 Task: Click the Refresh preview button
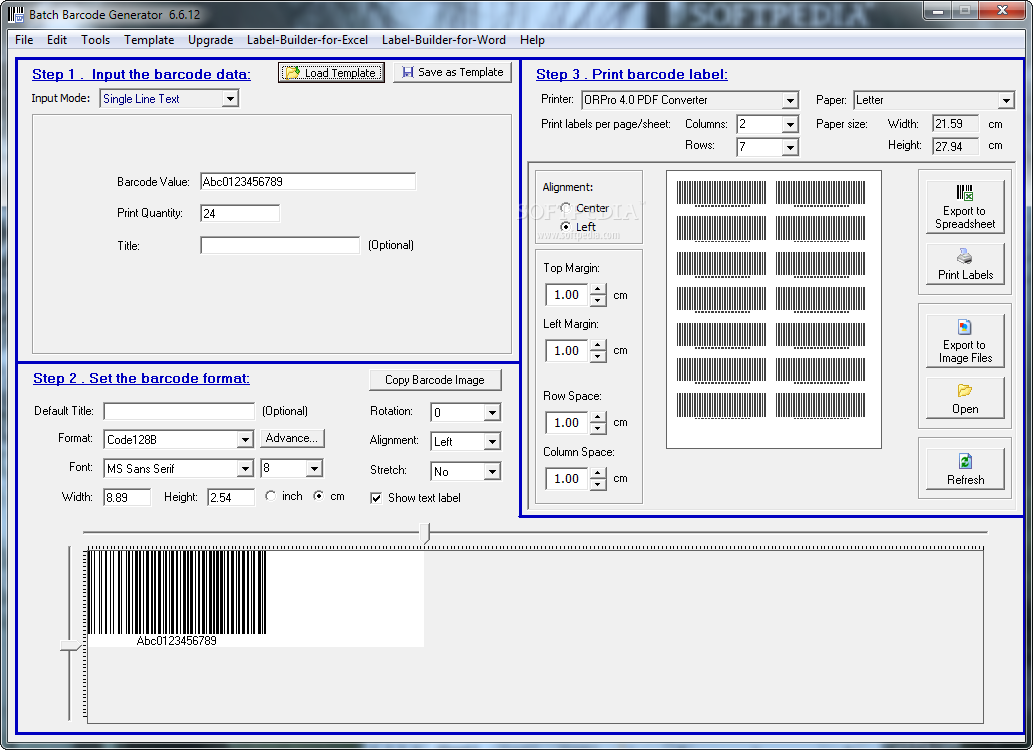(965, 469)
